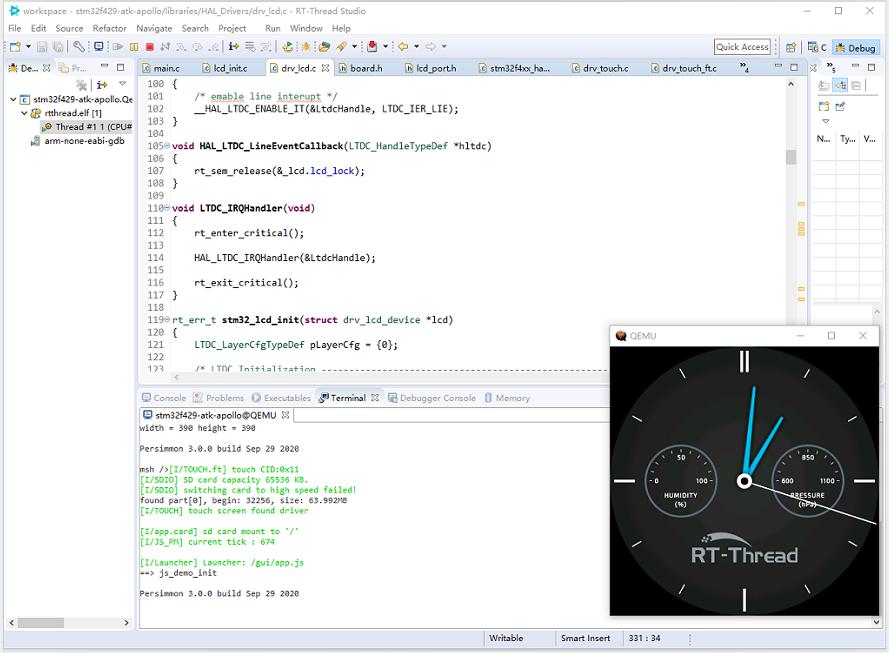Toggle Show Type Names in variables panel
Screen dimensions: 889x653
tap(824, 86)
